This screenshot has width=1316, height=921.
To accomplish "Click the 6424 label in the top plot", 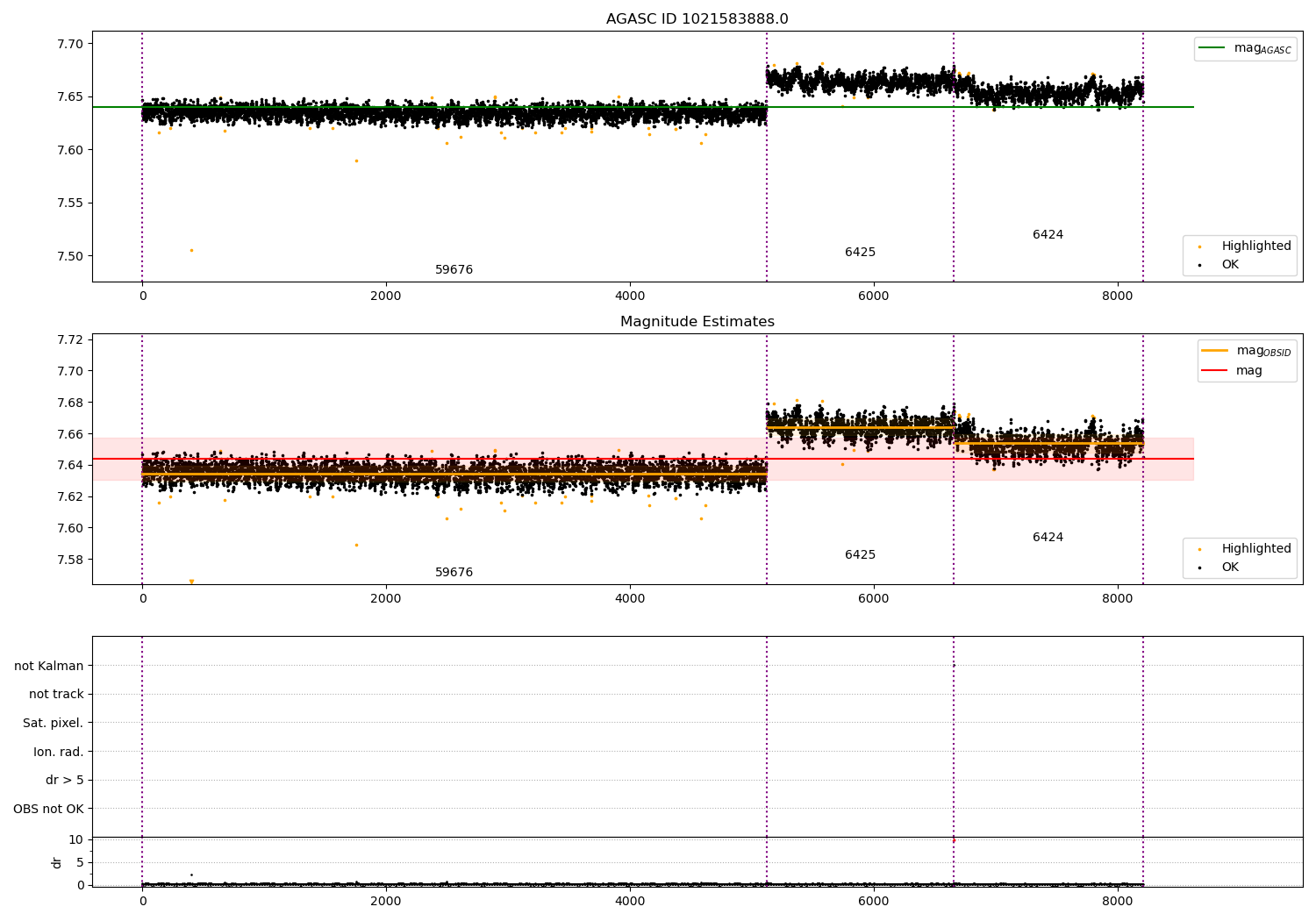I will (1048, 235).
